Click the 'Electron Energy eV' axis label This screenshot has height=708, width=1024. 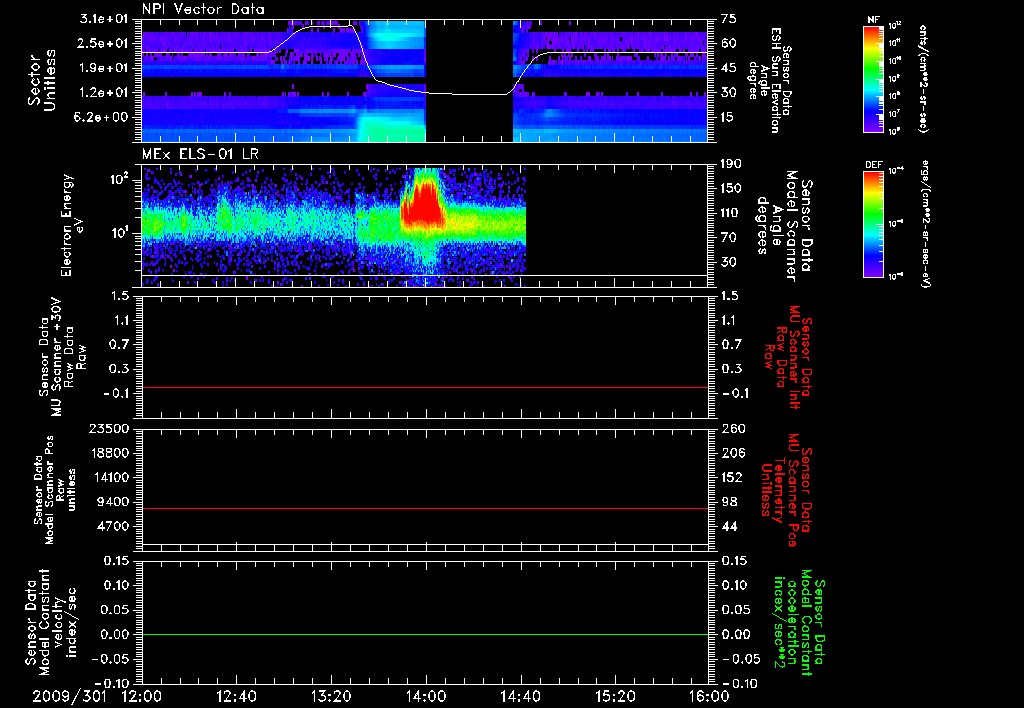[x=73, y=225]
